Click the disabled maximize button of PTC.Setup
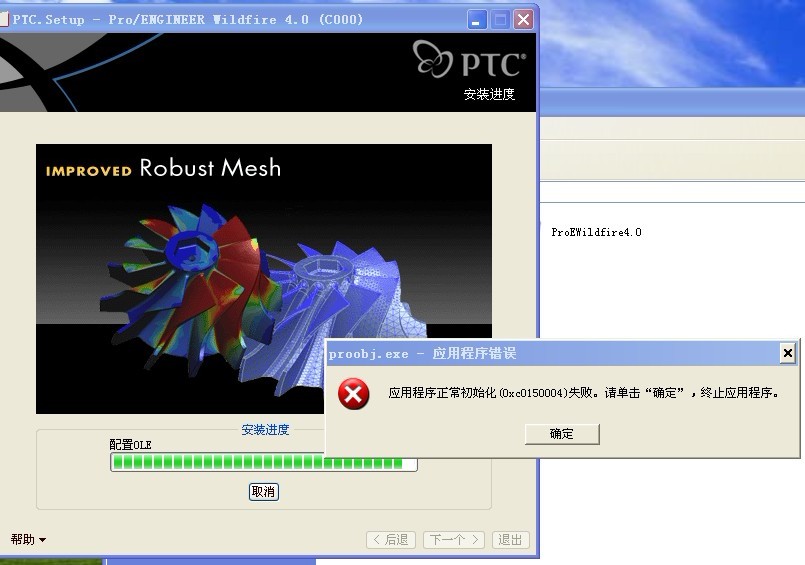The image size is (805, 565). [500, 20]
